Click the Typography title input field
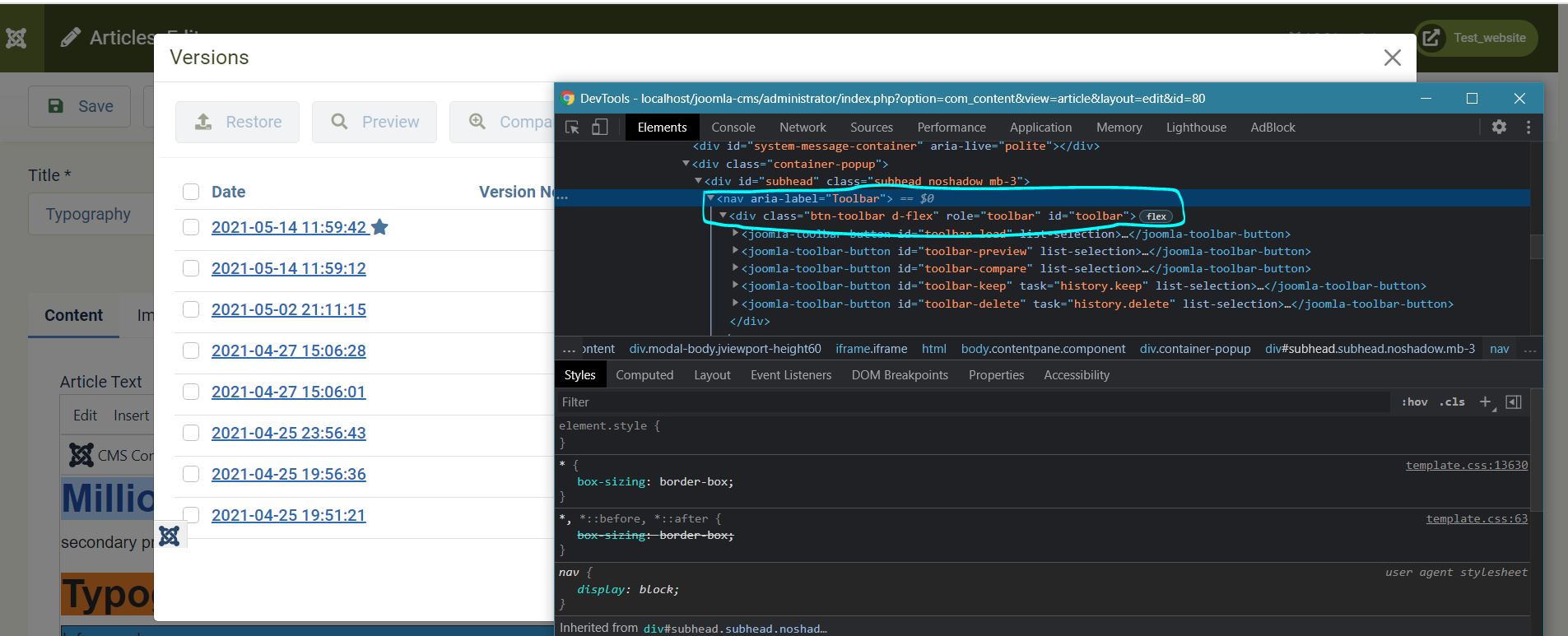 (91, 214)
